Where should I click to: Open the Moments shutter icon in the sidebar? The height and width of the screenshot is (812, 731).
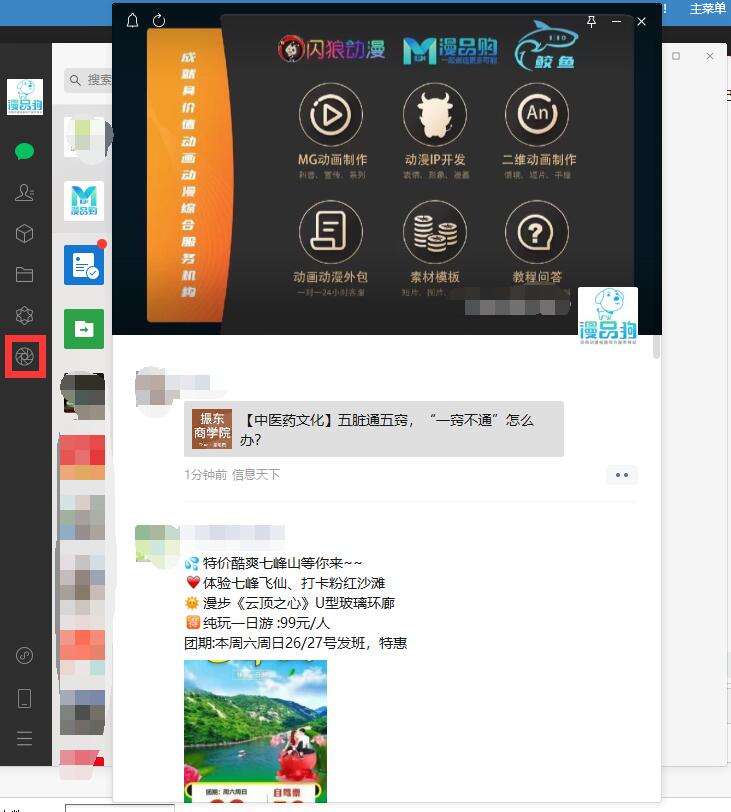[x=25, y=356]
